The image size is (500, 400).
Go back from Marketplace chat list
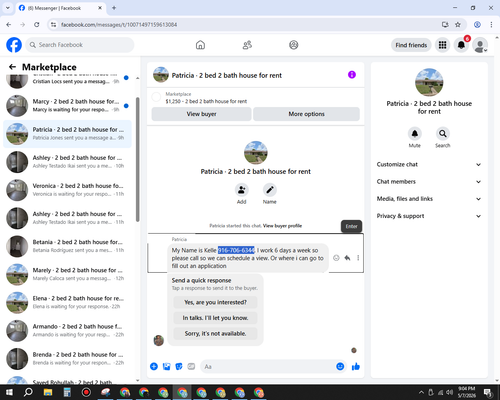[12, 67]
